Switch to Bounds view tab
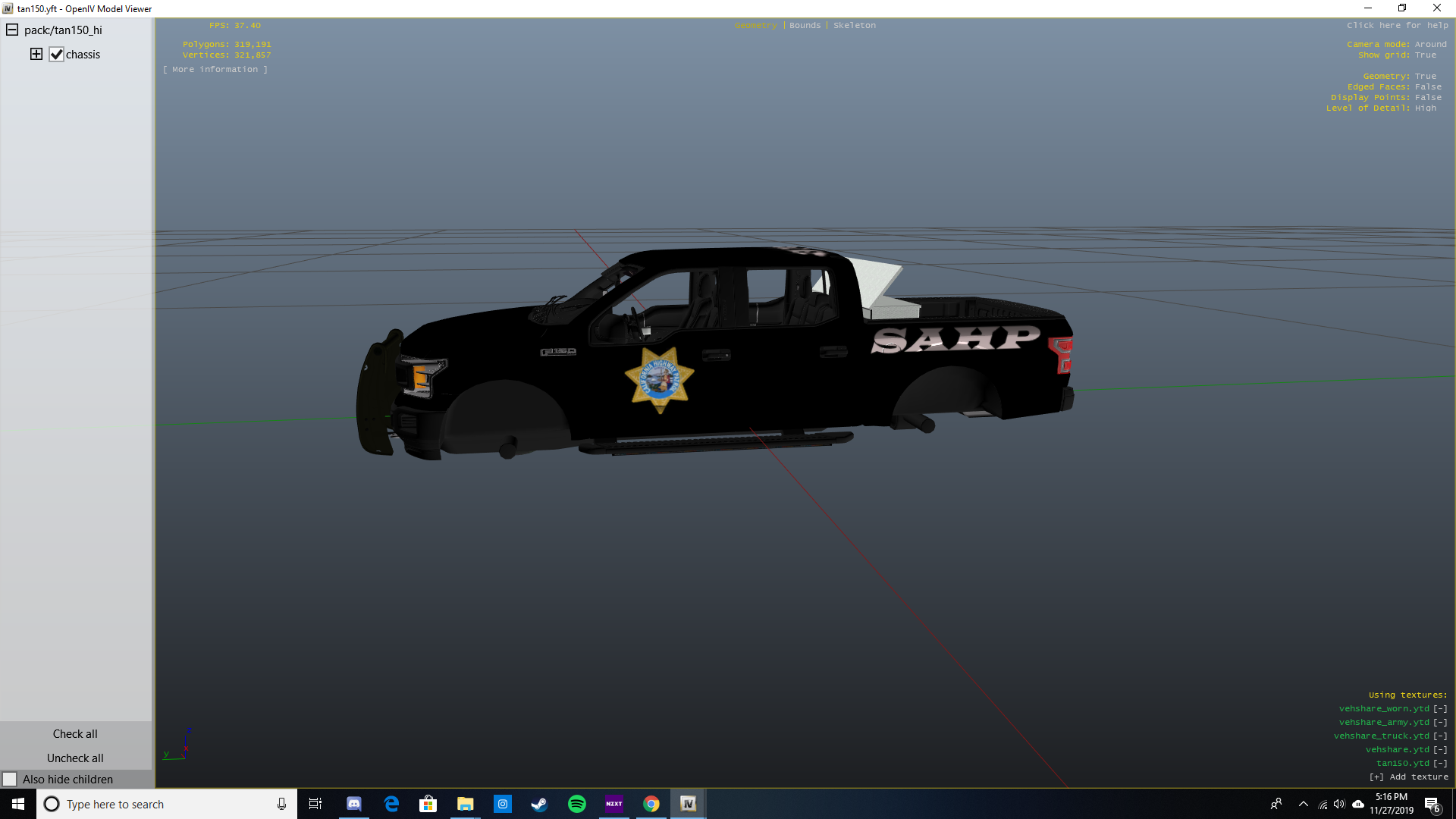Viewport: 1456px width, 819px height. [805, 25]
